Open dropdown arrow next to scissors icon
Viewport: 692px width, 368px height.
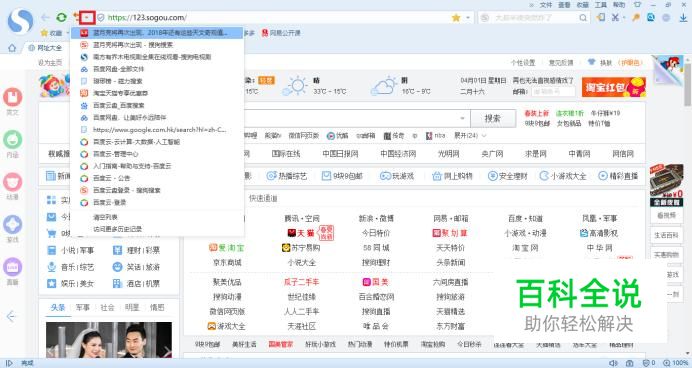pos(624,18)
